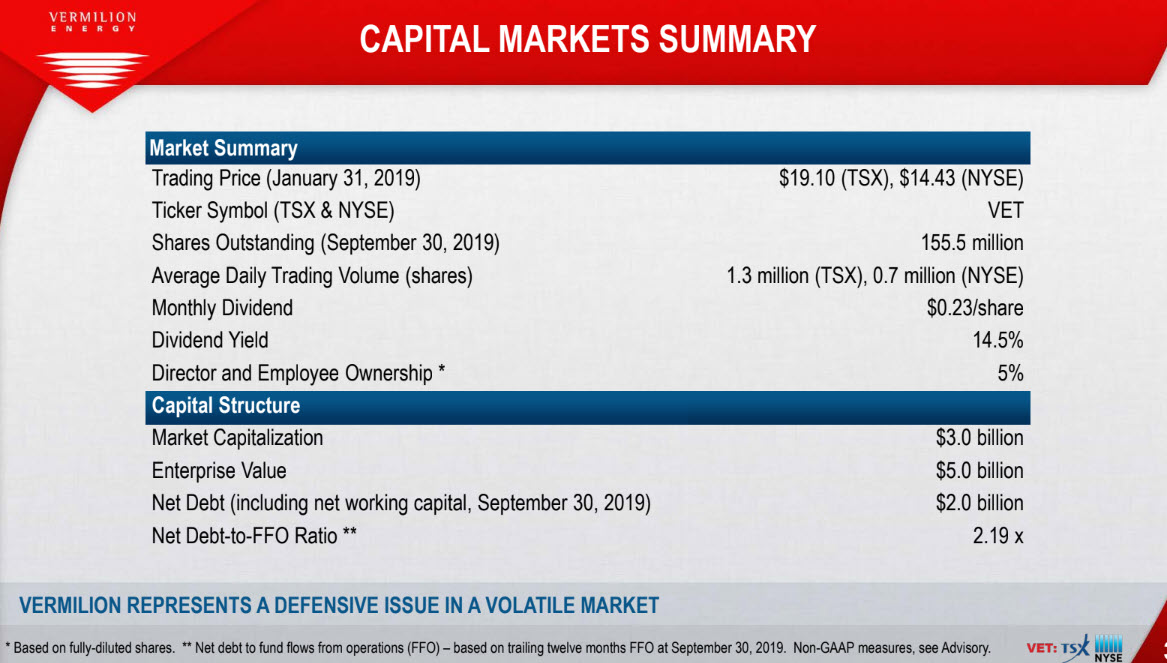Image resolution: width=1167 pixels, height=663 pixels.
Task: Select 'Average Daily Trading Volume (shares)' label
Action: coord(313,276)
